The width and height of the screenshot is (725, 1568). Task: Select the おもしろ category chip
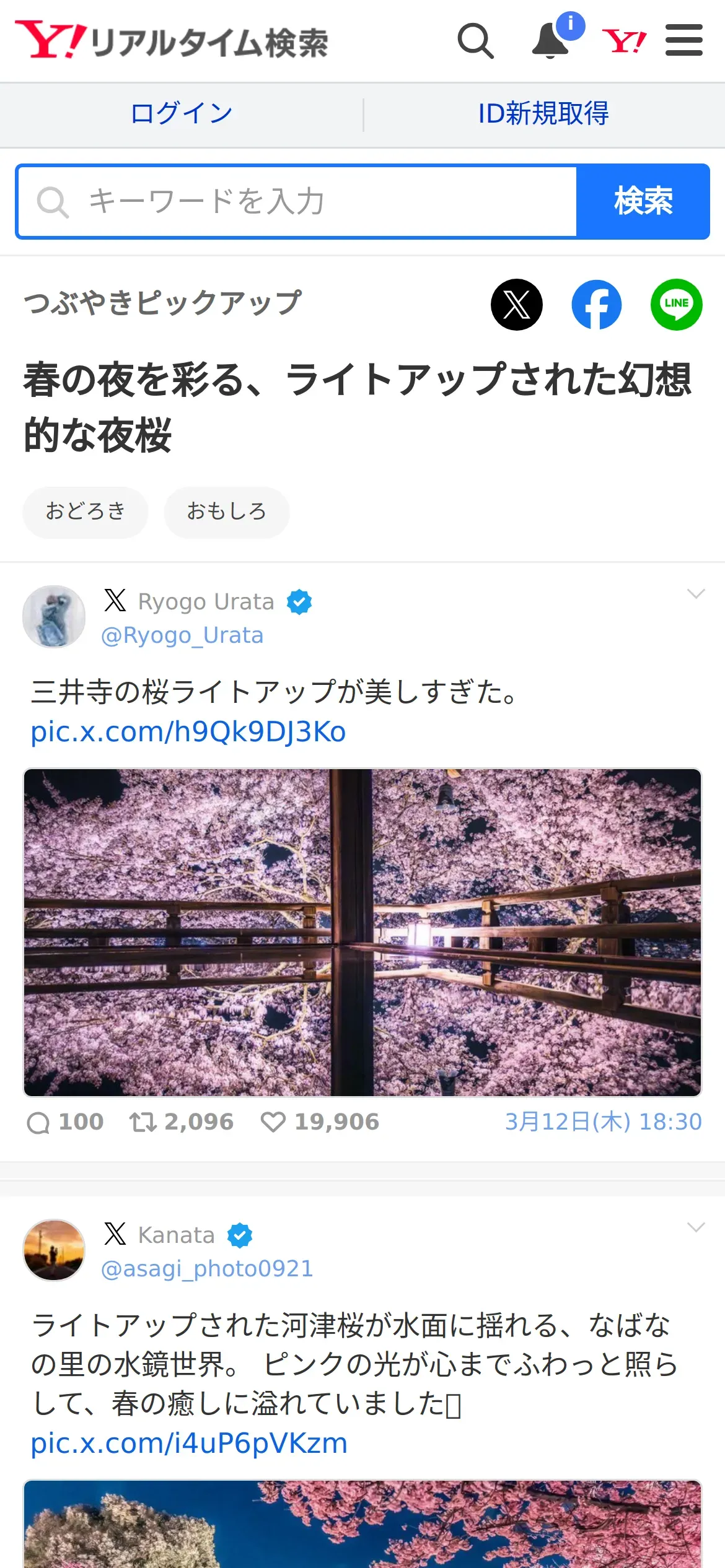[227, 512]
